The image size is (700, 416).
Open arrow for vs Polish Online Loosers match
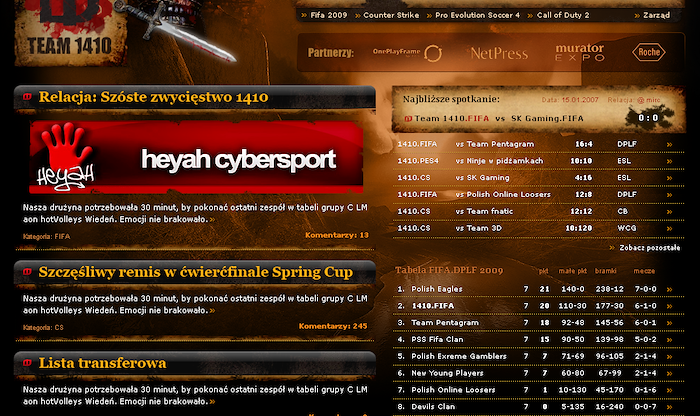pos(669,195)
